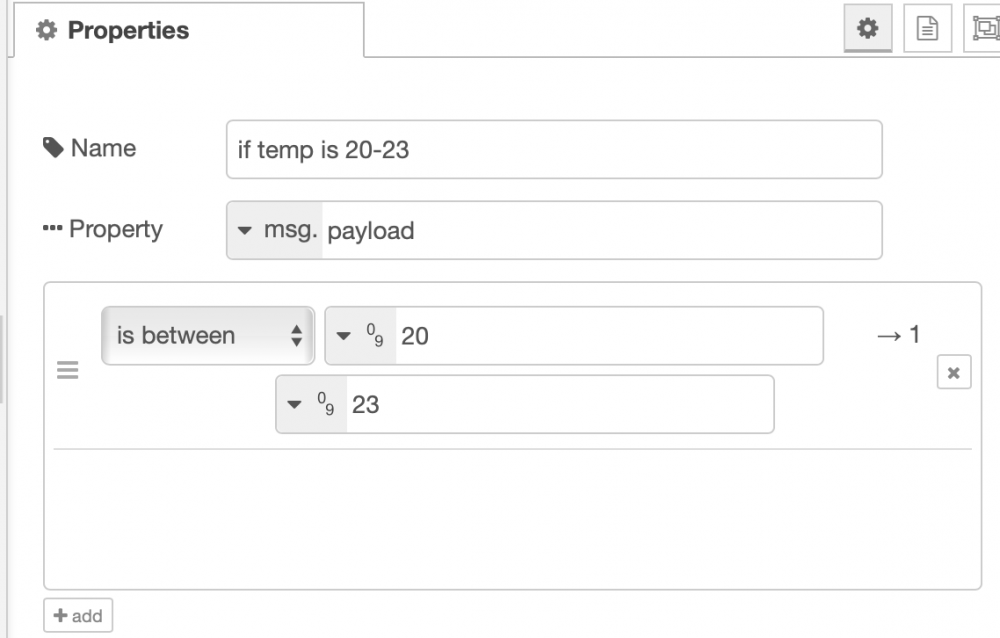Click empty area below the rule
1000x638 pixels.
coord(512,518)
